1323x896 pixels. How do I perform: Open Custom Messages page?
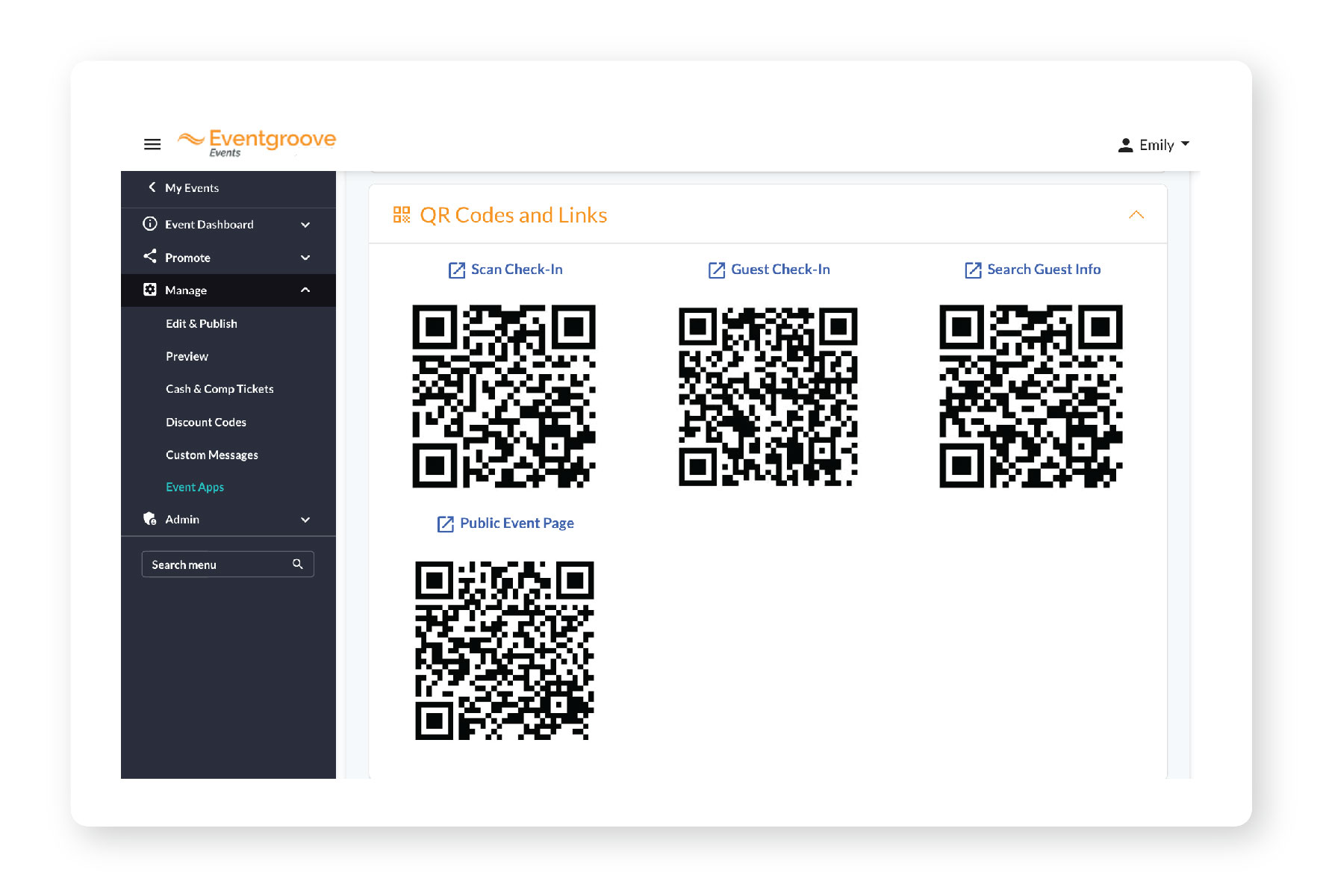pos(212,455)
